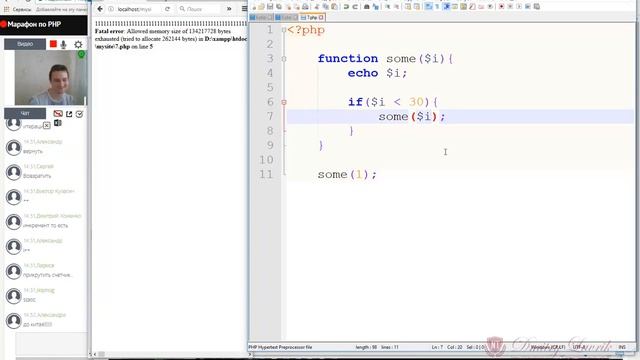Click the red crossed chat icon
This screenshot has height=360, width=640.
coord(58,113)
